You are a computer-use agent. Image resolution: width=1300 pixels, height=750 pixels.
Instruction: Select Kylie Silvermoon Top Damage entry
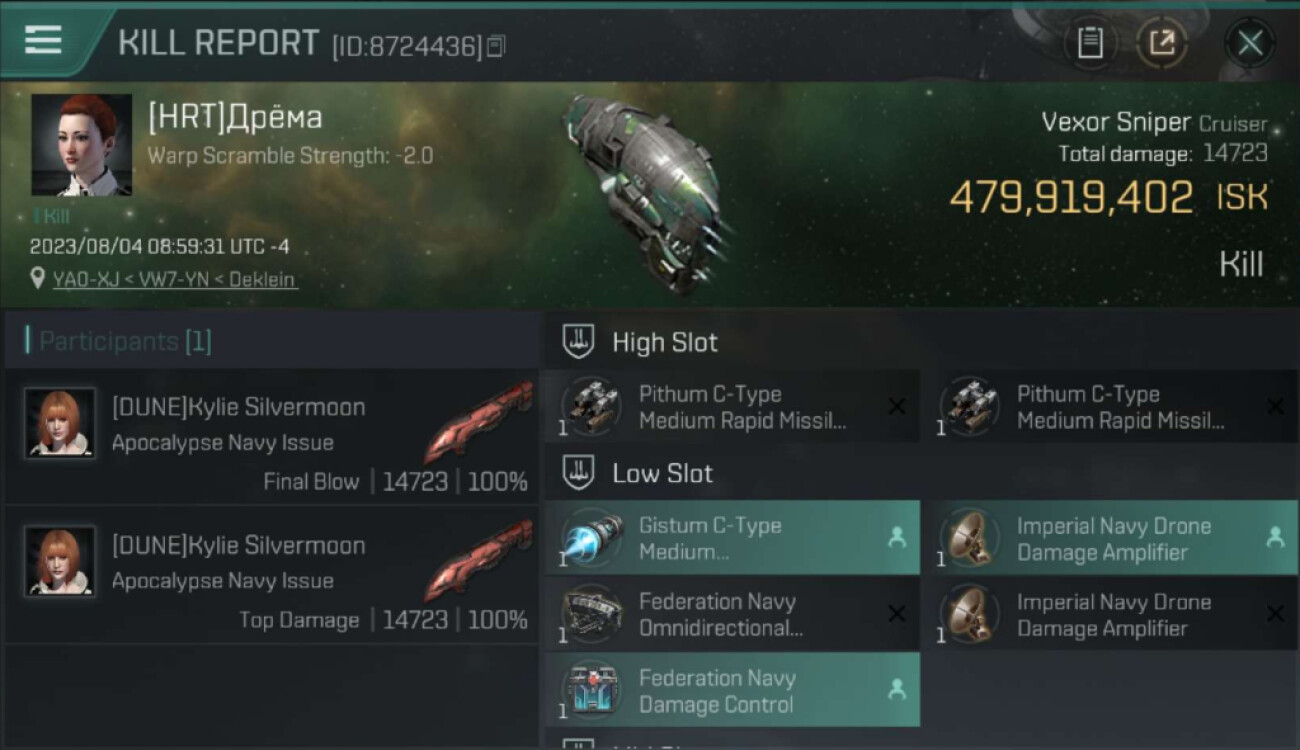coord(272,576)
